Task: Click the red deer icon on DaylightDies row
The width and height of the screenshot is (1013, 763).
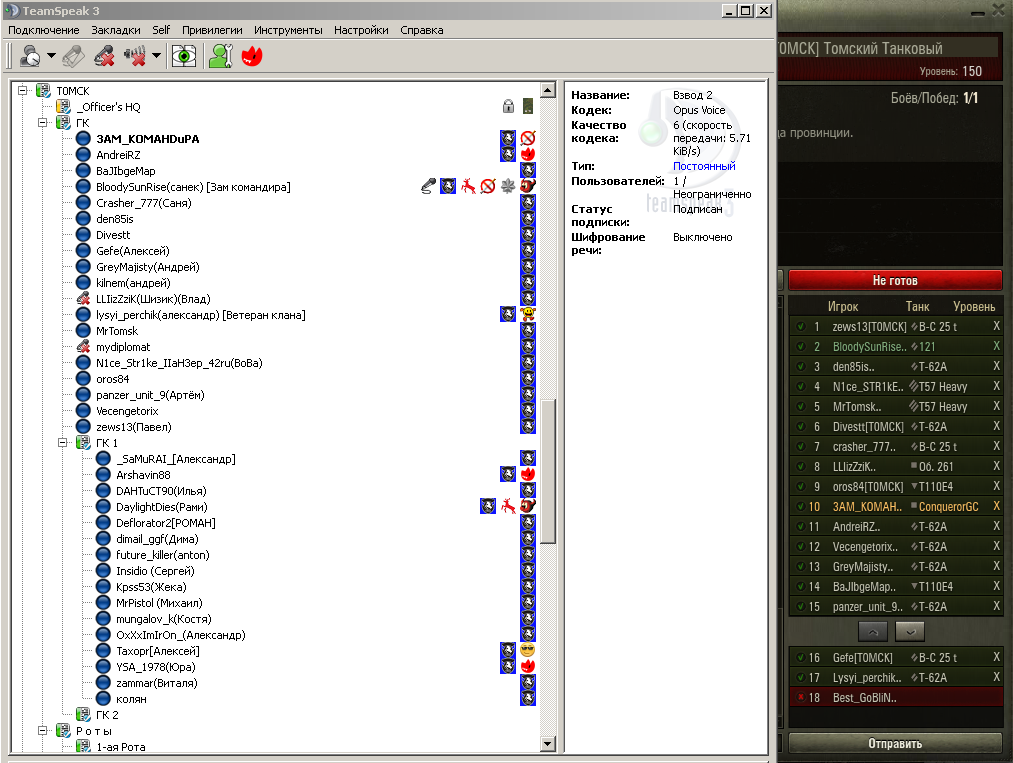Action: (x=508, y=506)
